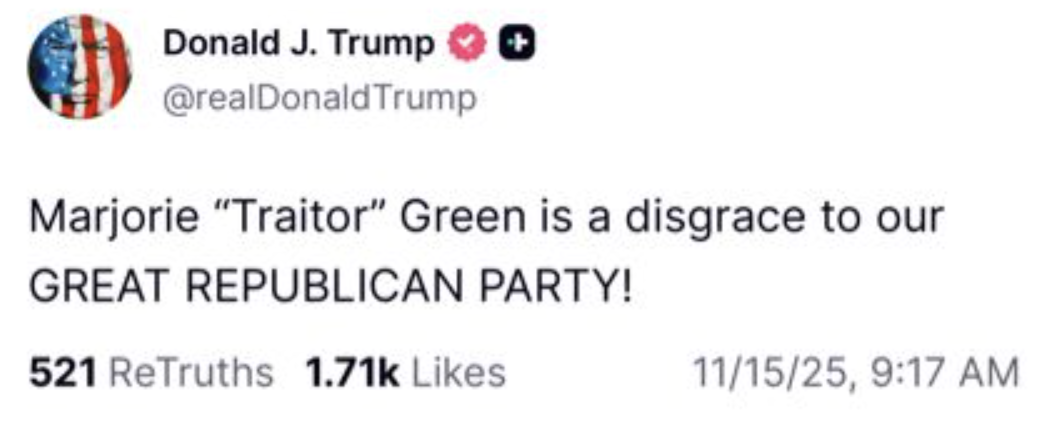Click the GREAT REPUBLICAN PARTY! line
This screenshot has height=448, width=1064.
tap(330, 288)
